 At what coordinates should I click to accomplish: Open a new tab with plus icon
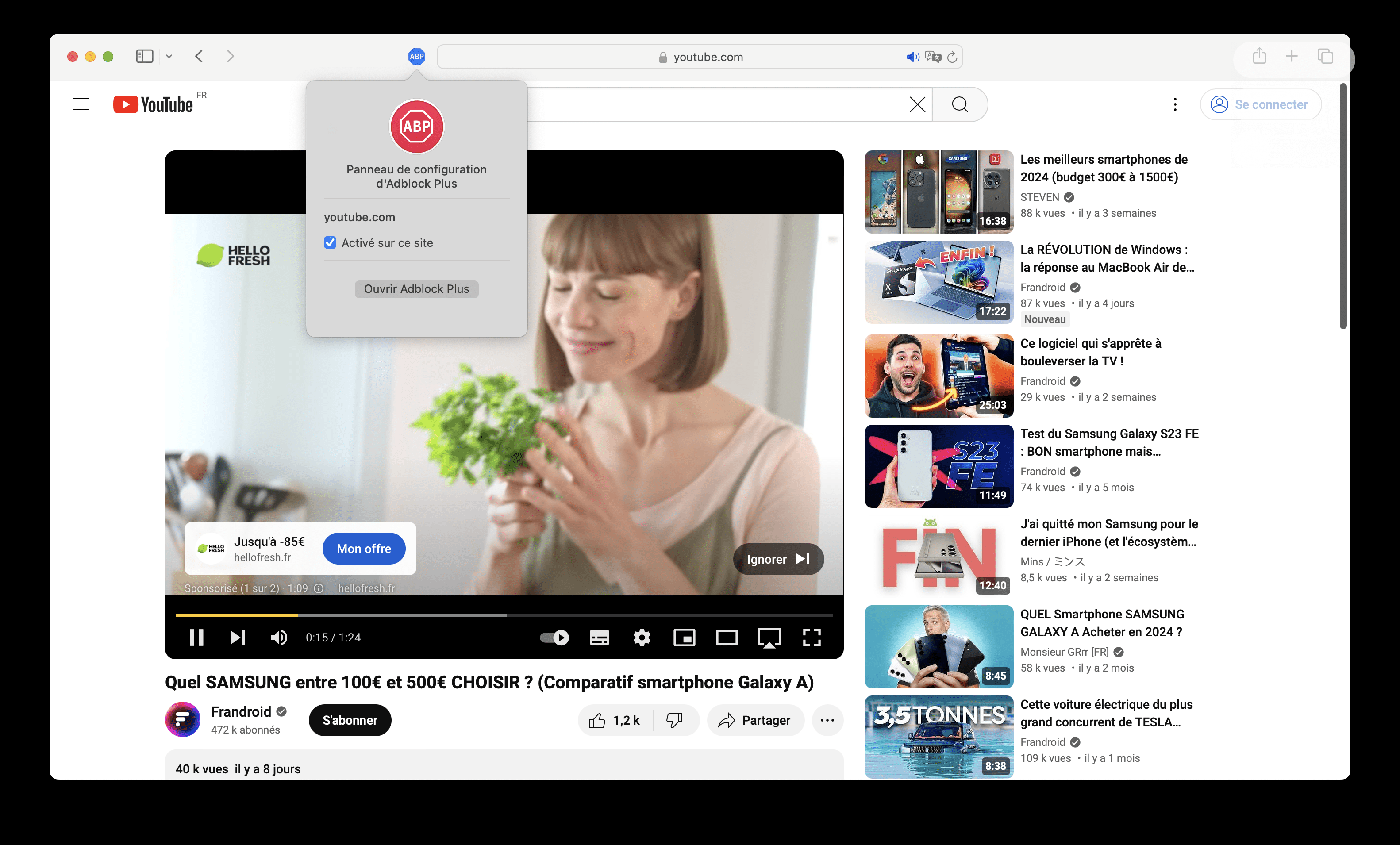click(1292, 56)
